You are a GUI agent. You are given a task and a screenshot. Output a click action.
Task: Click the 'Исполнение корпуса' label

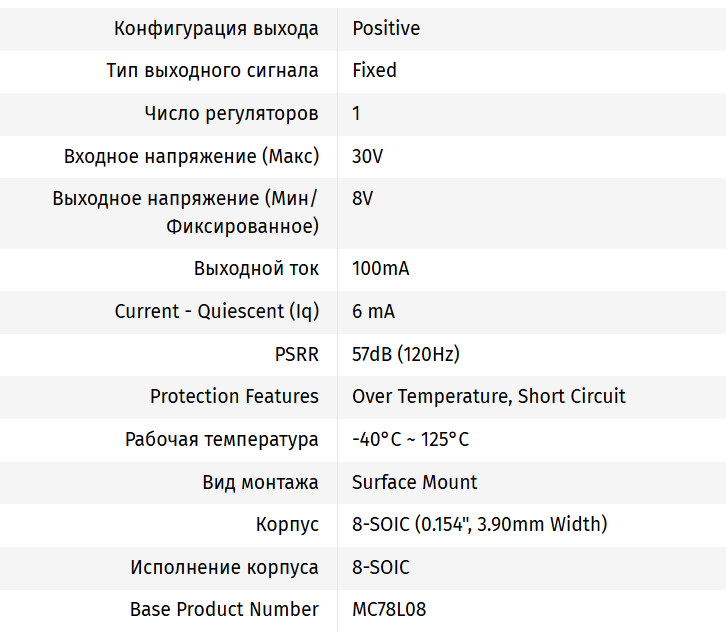pos(224,567)
